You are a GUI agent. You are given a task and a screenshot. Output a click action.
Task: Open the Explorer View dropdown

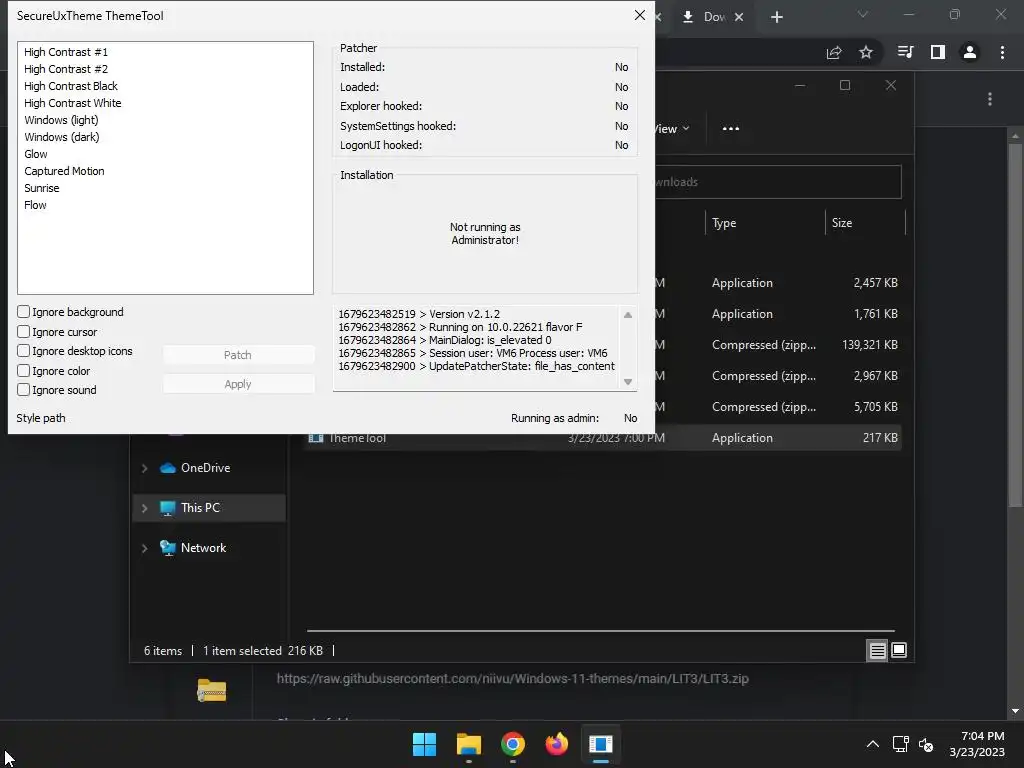[673, 129]
